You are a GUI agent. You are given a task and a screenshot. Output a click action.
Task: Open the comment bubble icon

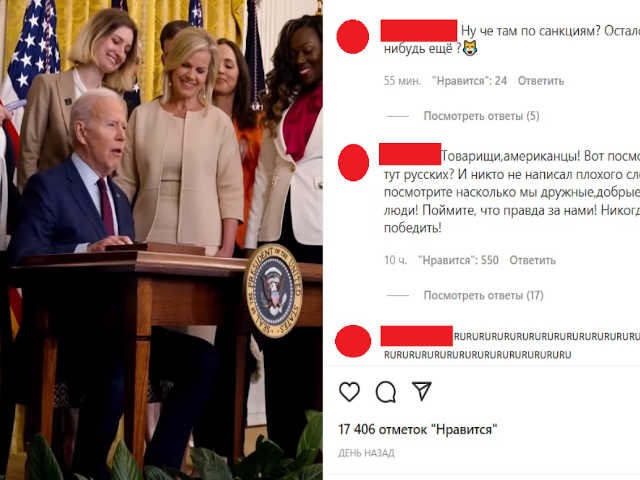[x=386, y=392]
